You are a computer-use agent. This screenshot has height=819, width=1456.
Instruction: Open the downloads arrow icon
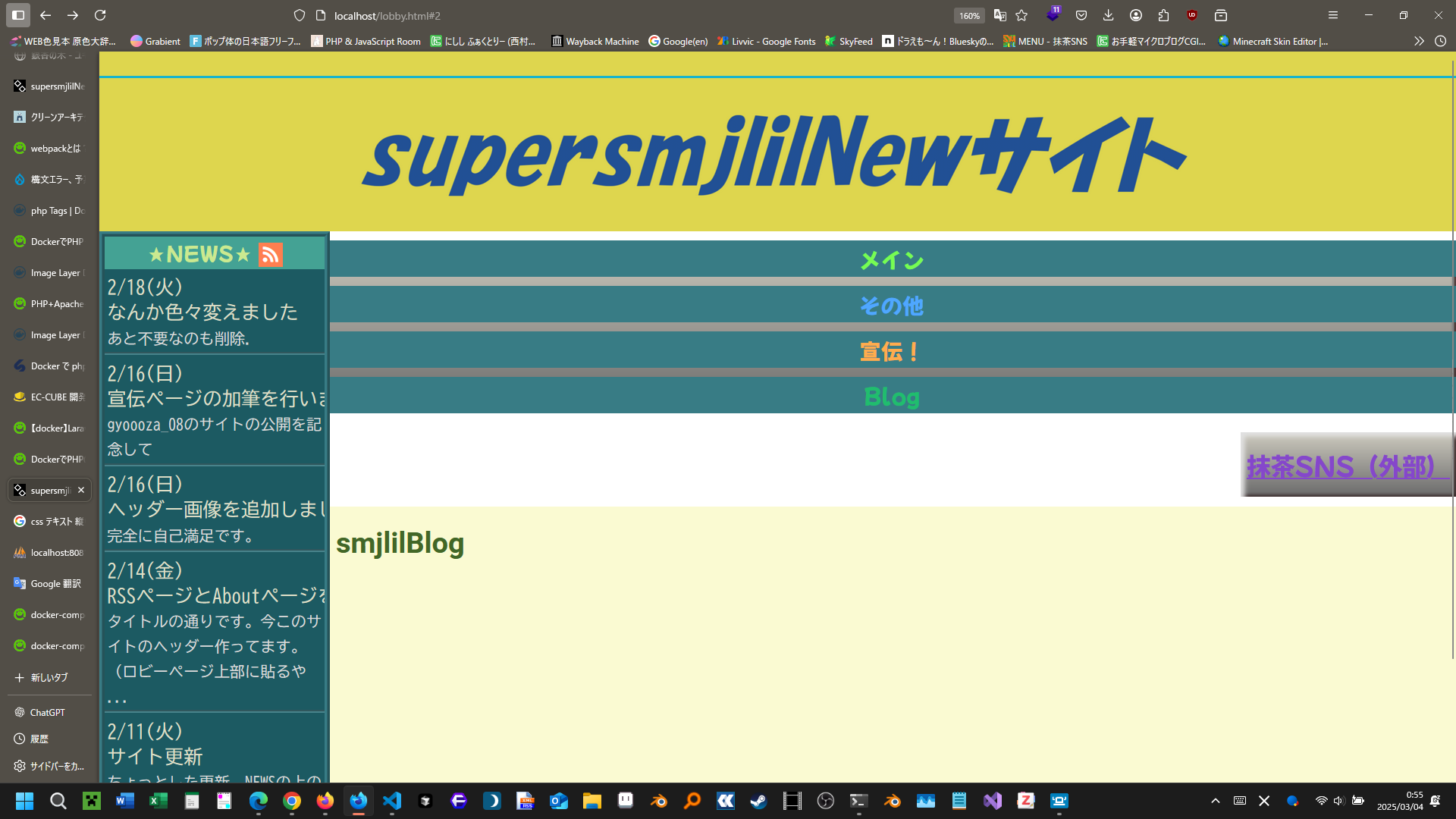tap(1108, 15)
